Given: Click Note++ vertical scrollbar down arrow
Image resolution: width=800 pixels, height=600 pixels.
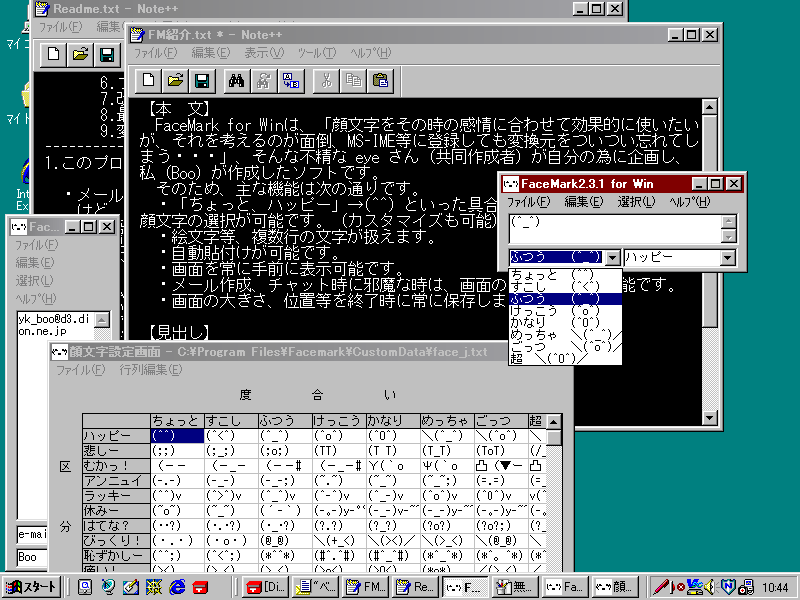Looking at the screenshot, I should [710, 418].
